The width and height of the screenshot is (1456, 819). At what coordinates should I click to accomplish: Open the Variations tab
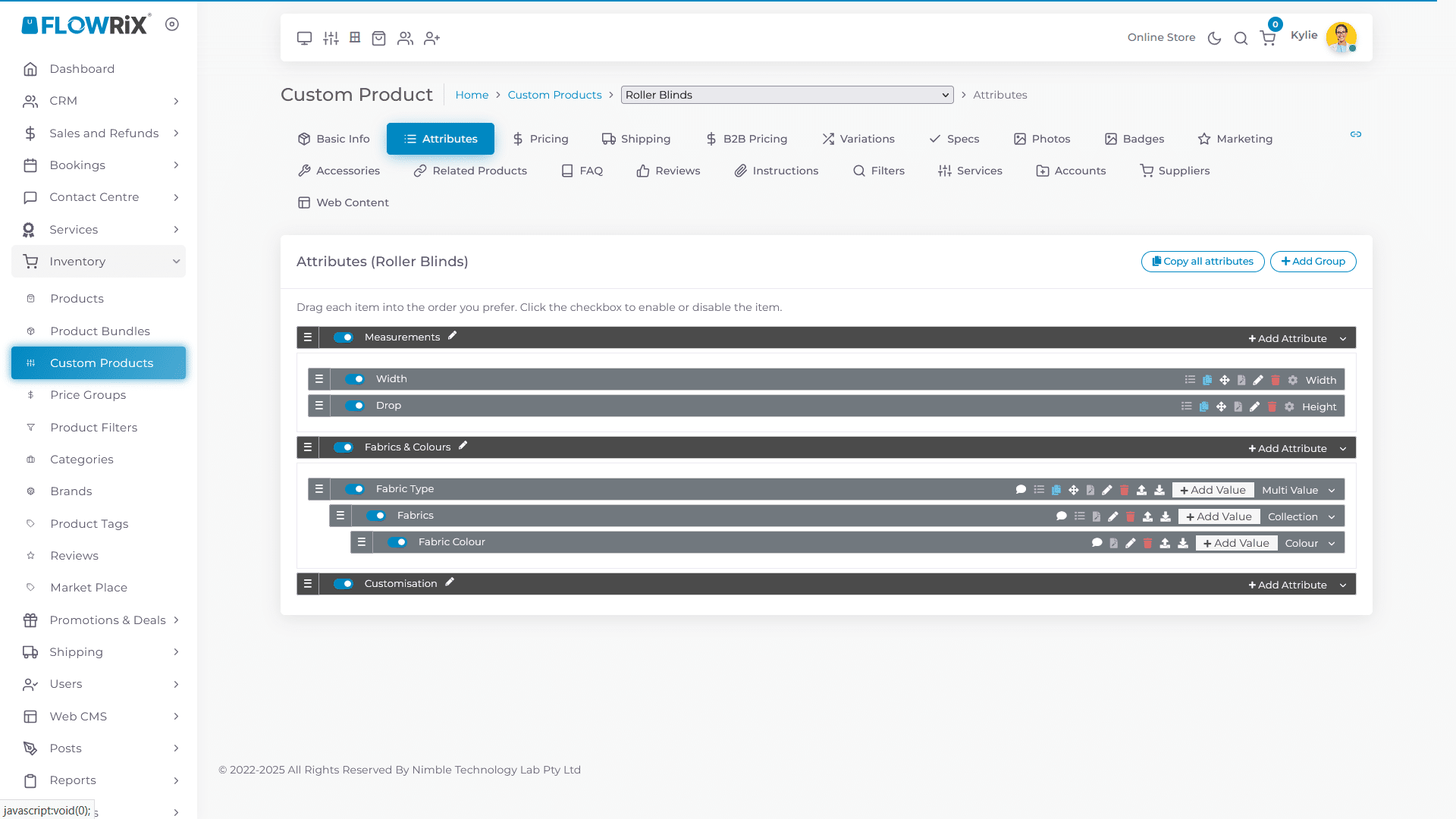click(858, 139)
